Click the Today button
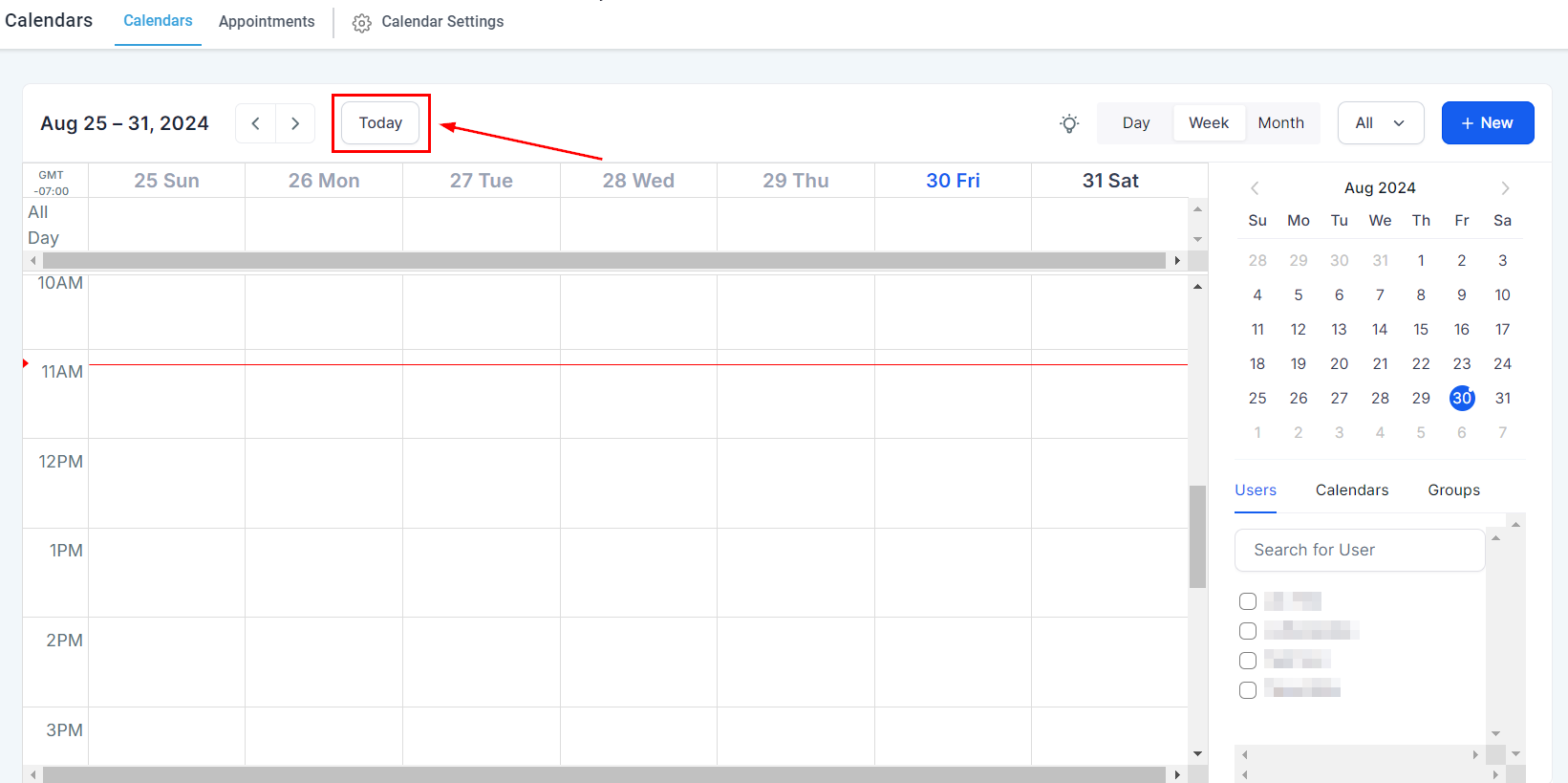1568x783 pixels. (x=380, y=123)
